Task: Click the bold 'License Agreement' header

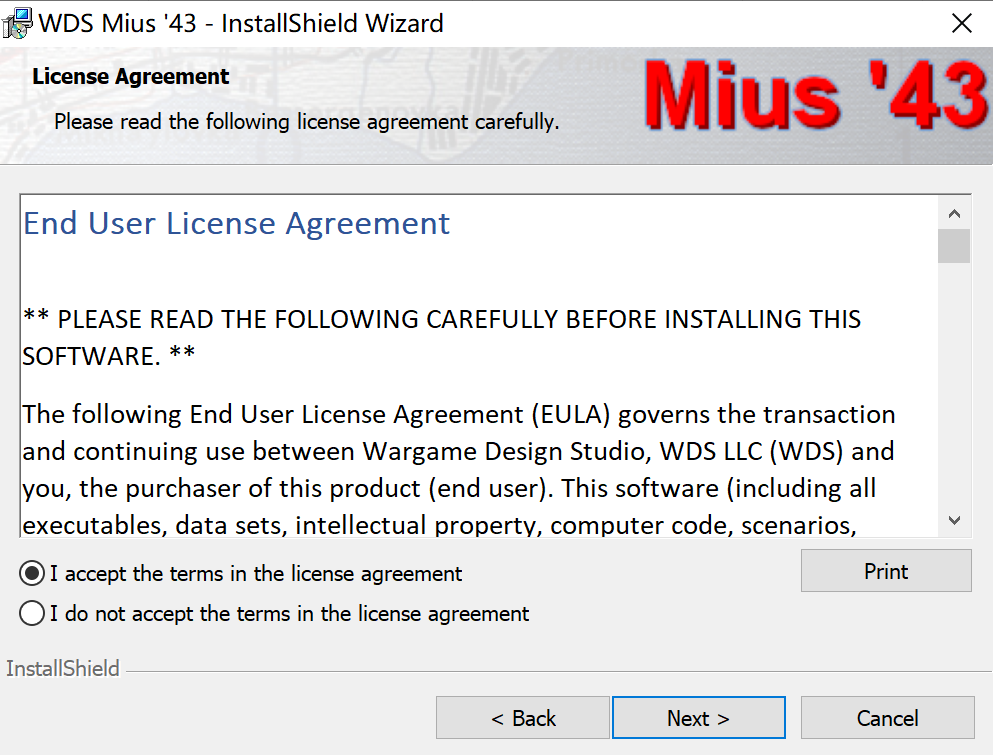Action: [x=130, y=77]
